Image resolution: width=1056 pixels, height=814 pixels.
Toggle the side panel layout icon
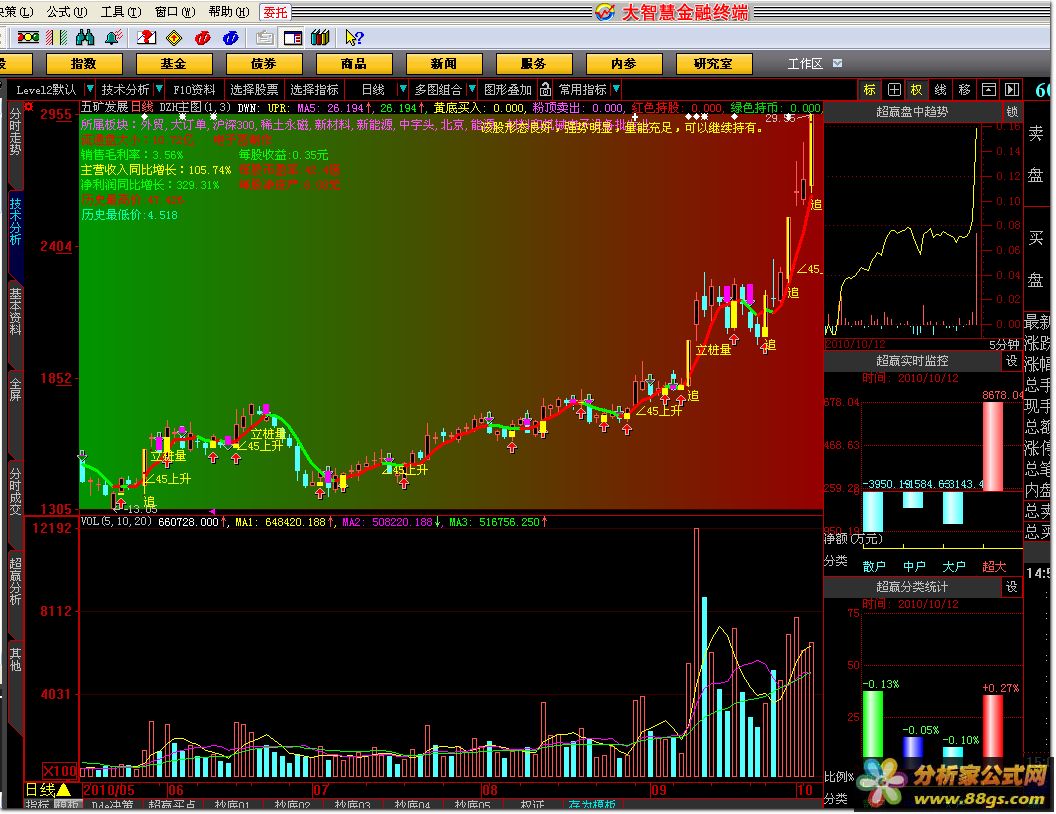pyautogui.click(x=293, y=38)
